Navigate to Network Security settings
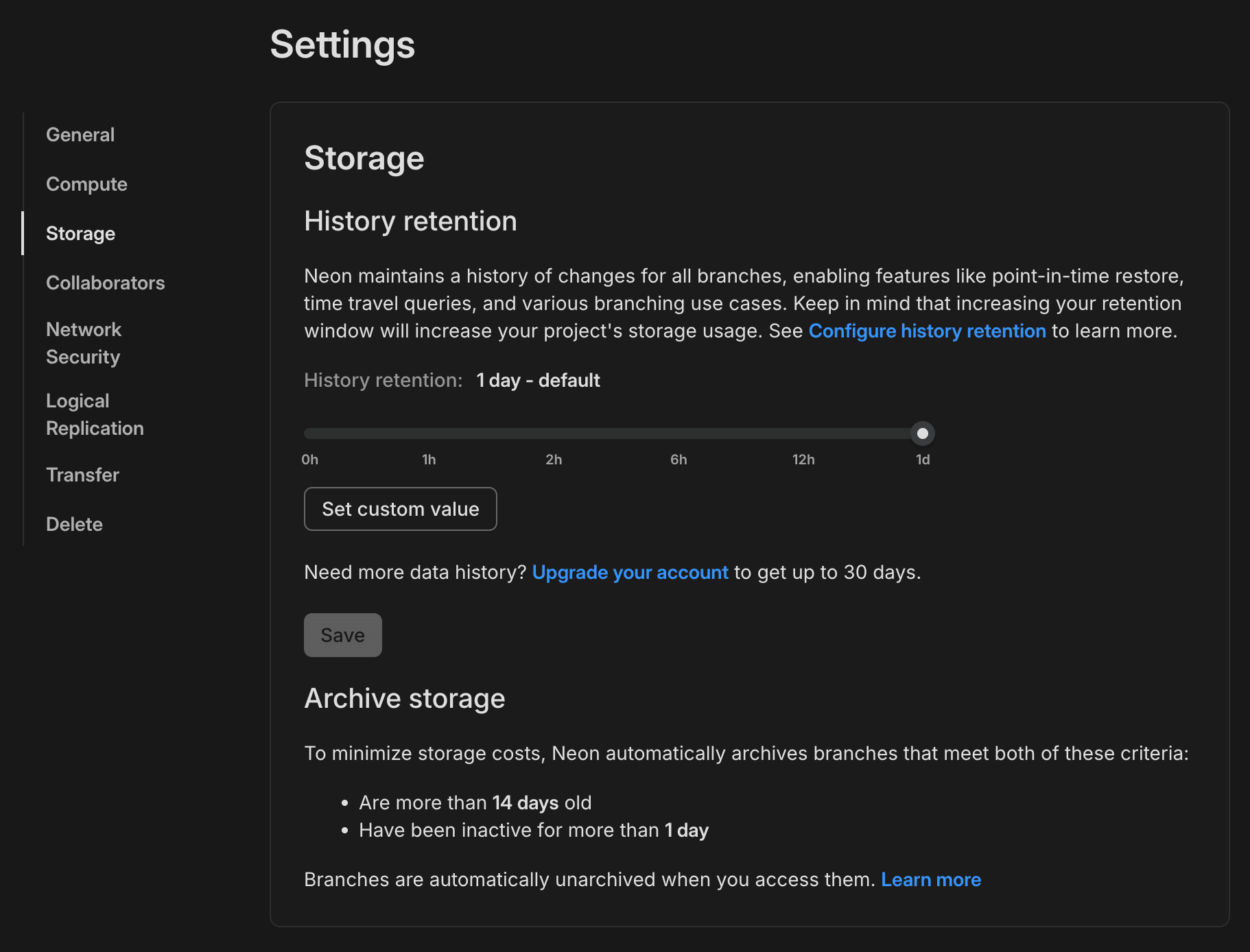The height and width of the screenshot is (952, 1250). click(x=83, y=343)
